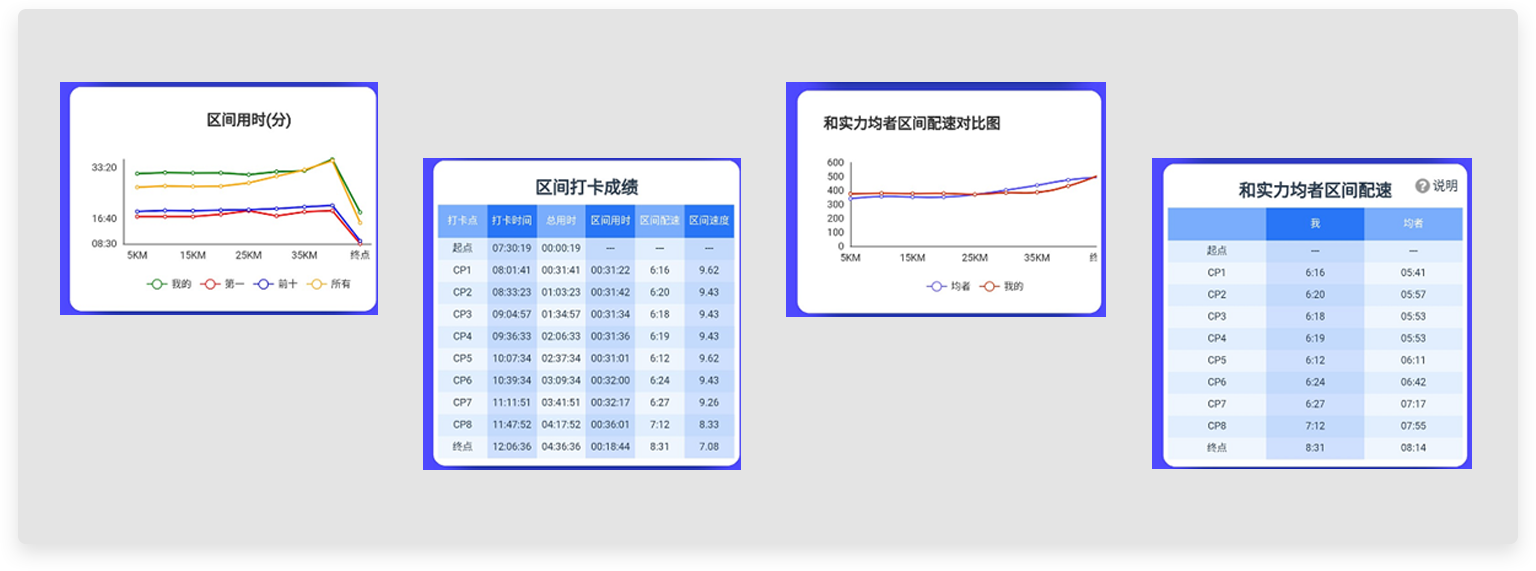1536x571 pixels.
Task: Select the 我 column header in pace table
Action: click(1314, 224)
